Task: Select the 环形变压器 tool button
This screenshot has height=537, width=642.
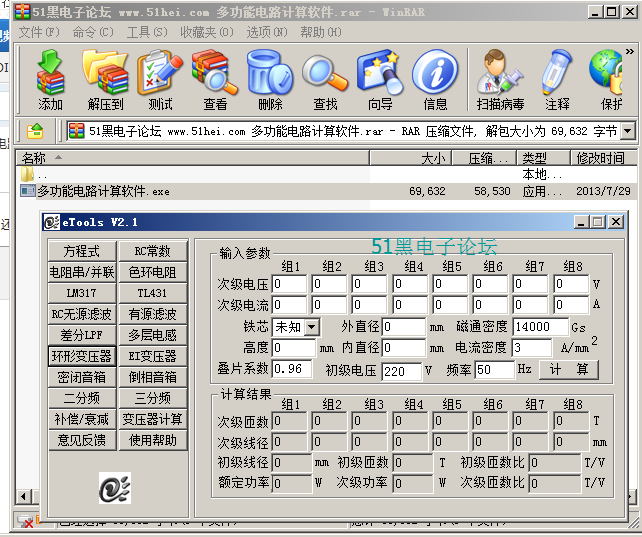Action: coord(82,356)
